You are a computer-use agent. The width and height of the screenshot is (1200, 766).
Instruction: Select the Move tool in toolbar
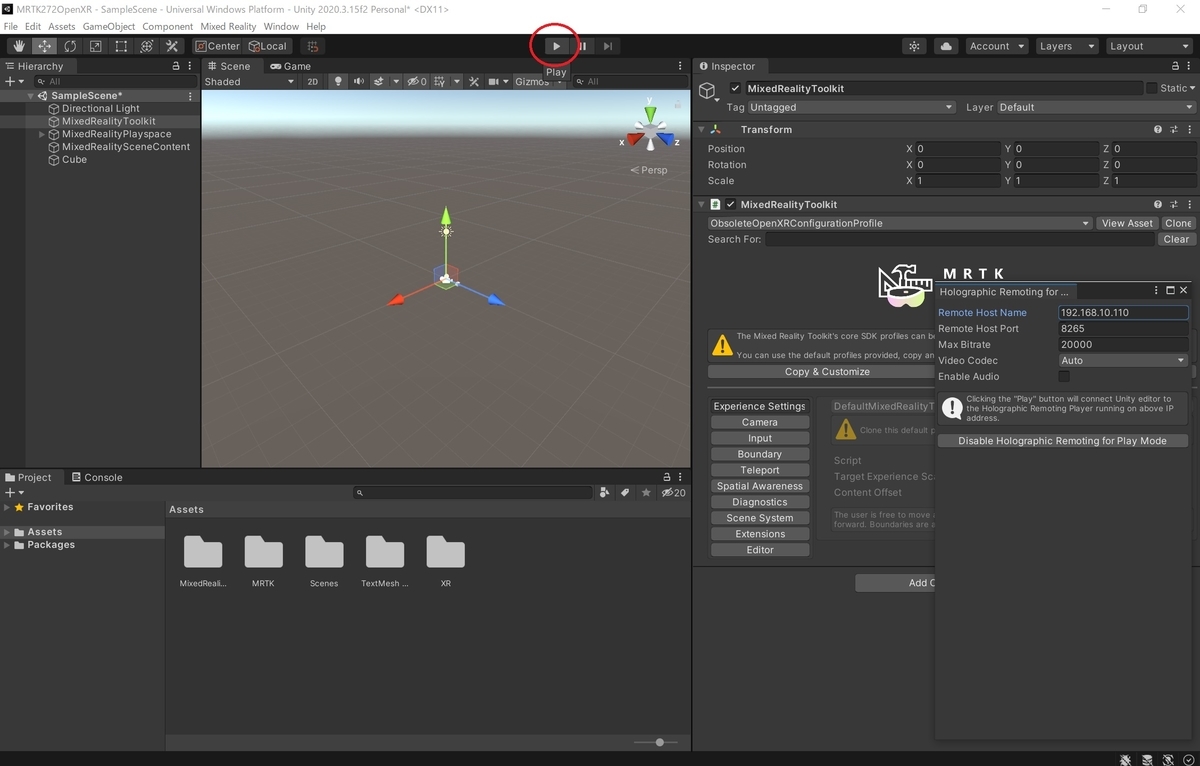(45, 46)
